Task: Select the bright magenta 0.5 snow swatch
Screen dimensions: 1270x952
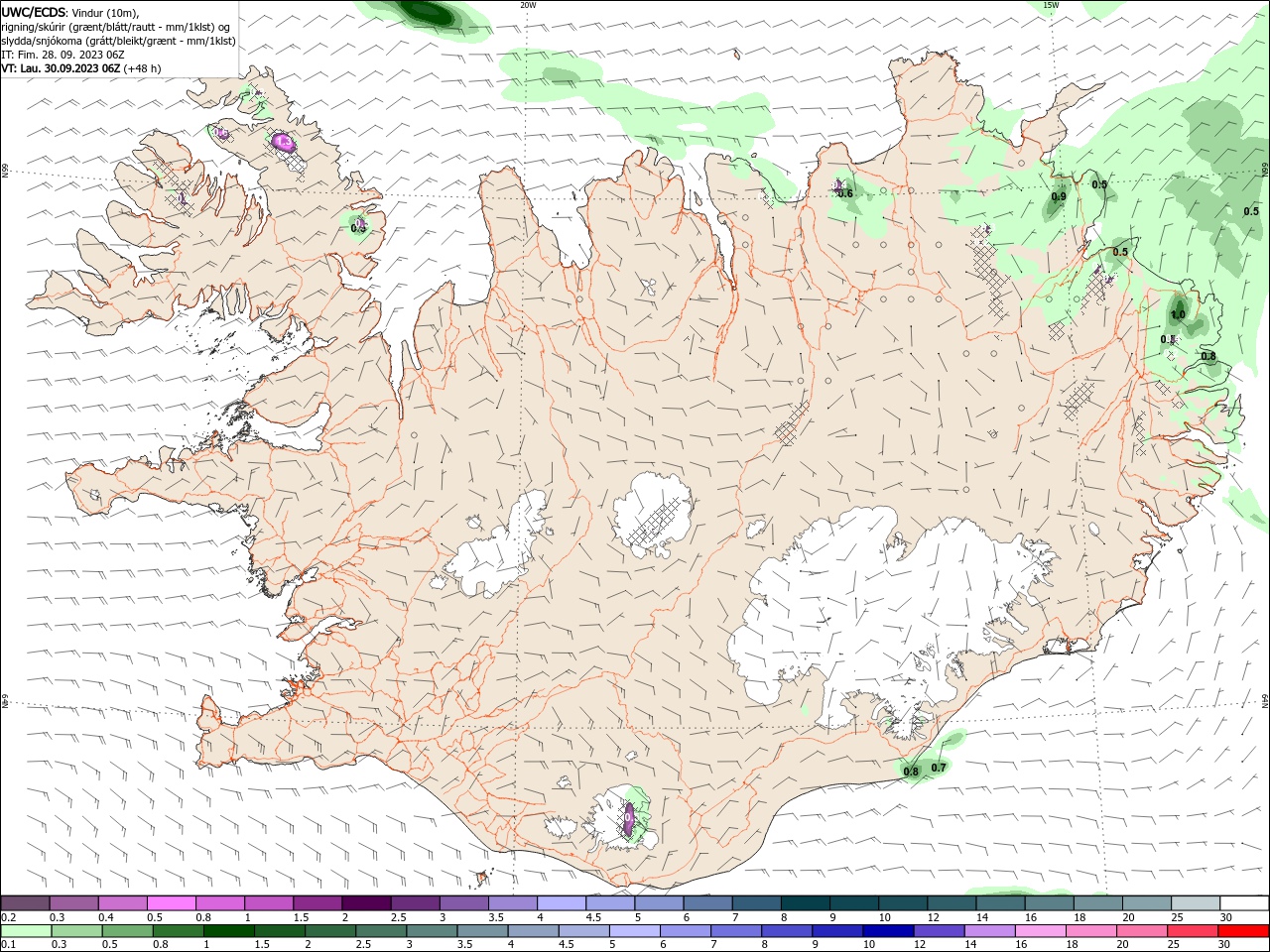Action: click(x=172, y=903)
